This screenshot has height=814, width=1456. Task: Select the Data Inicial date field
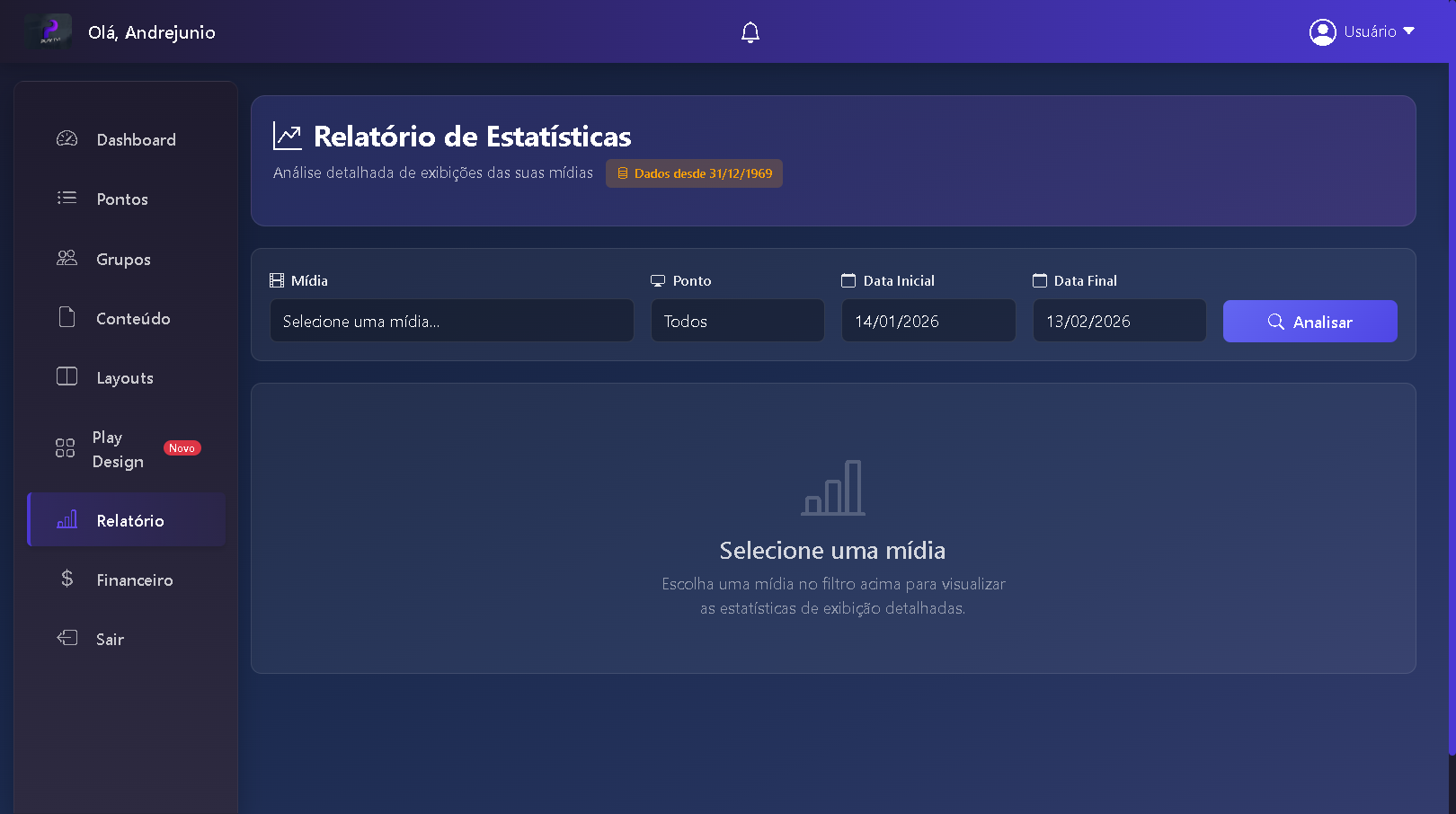(x=928, y=320)
